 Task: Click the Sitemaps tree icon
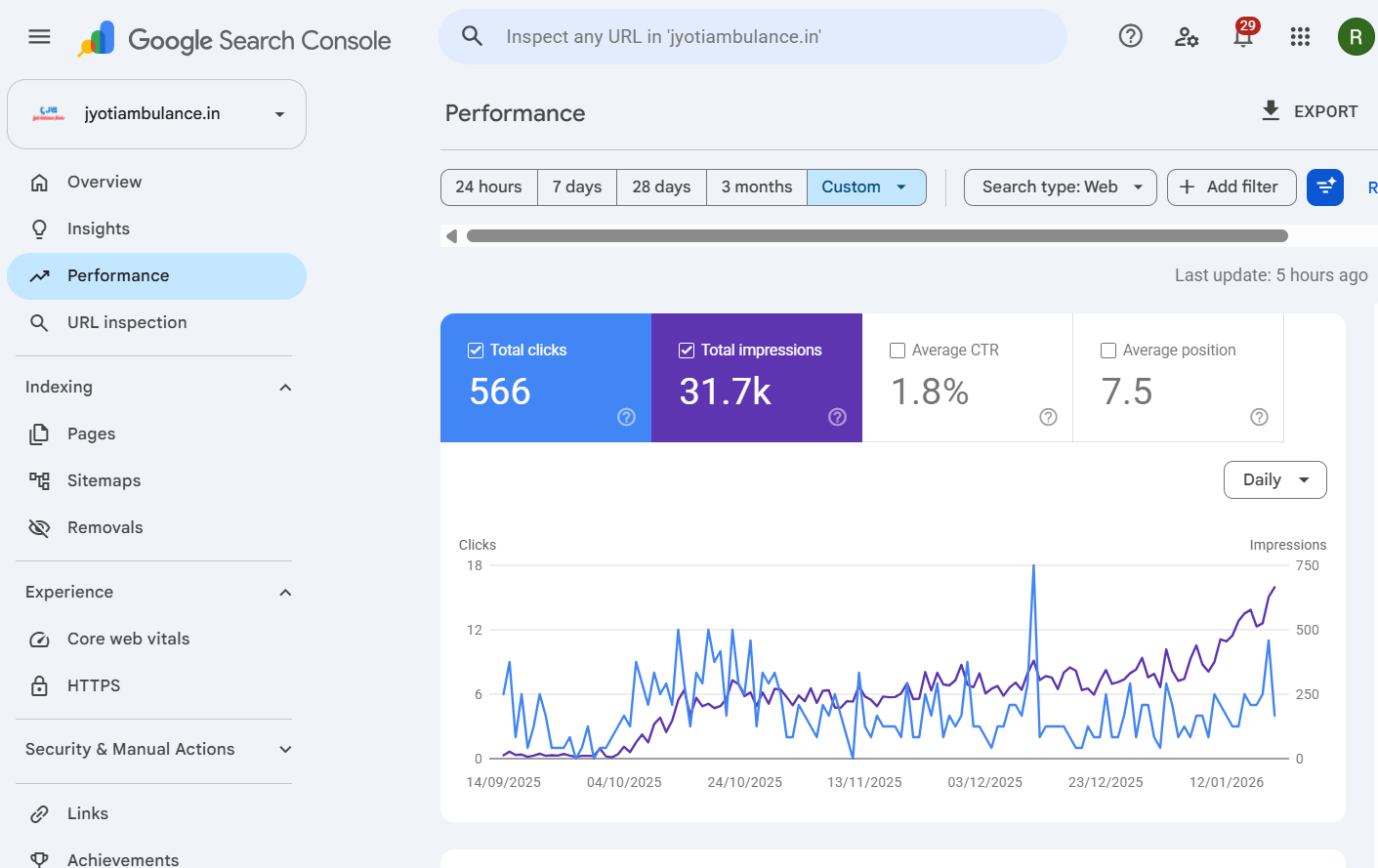click(x=39, y=481)
